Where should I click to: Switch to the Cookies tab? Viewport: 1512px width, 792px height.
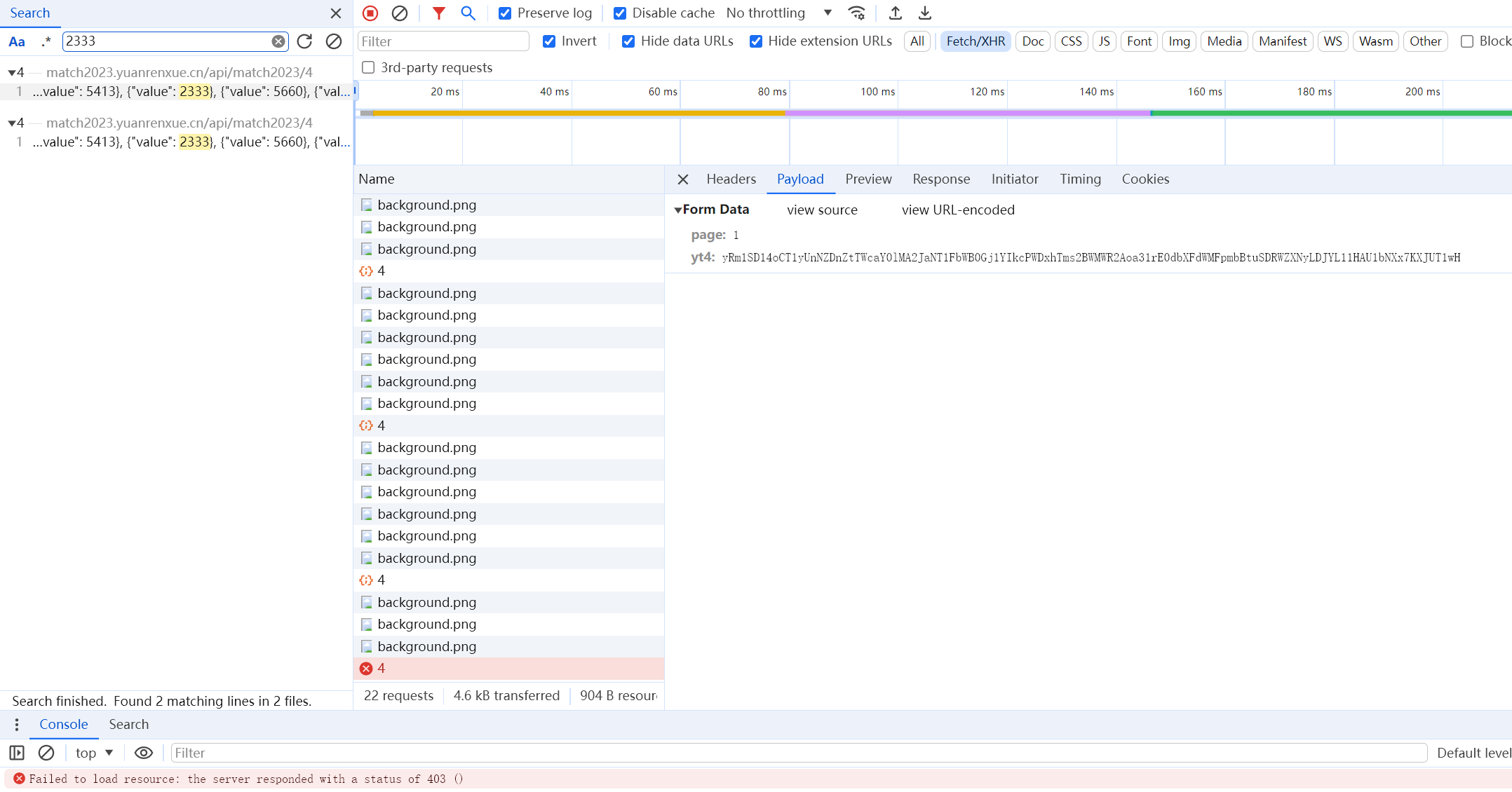point(1145,179)
